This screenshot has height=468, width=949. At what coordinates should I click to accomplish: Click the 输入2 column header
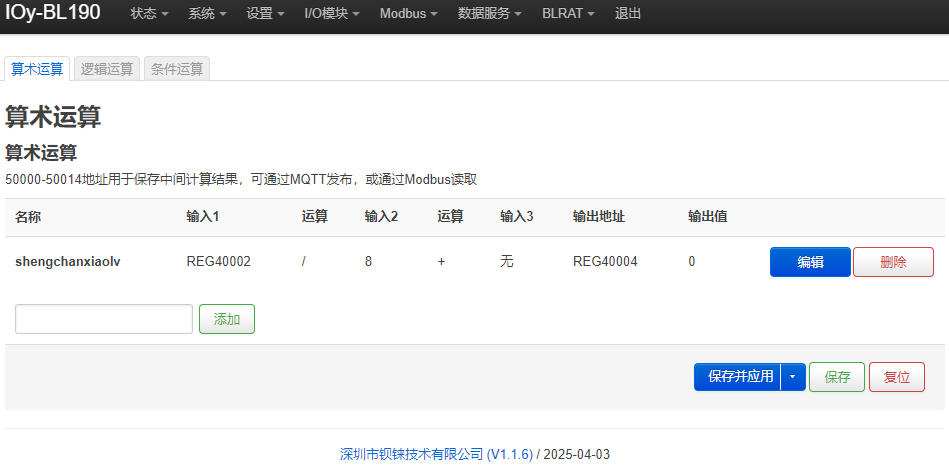(381, 217)
